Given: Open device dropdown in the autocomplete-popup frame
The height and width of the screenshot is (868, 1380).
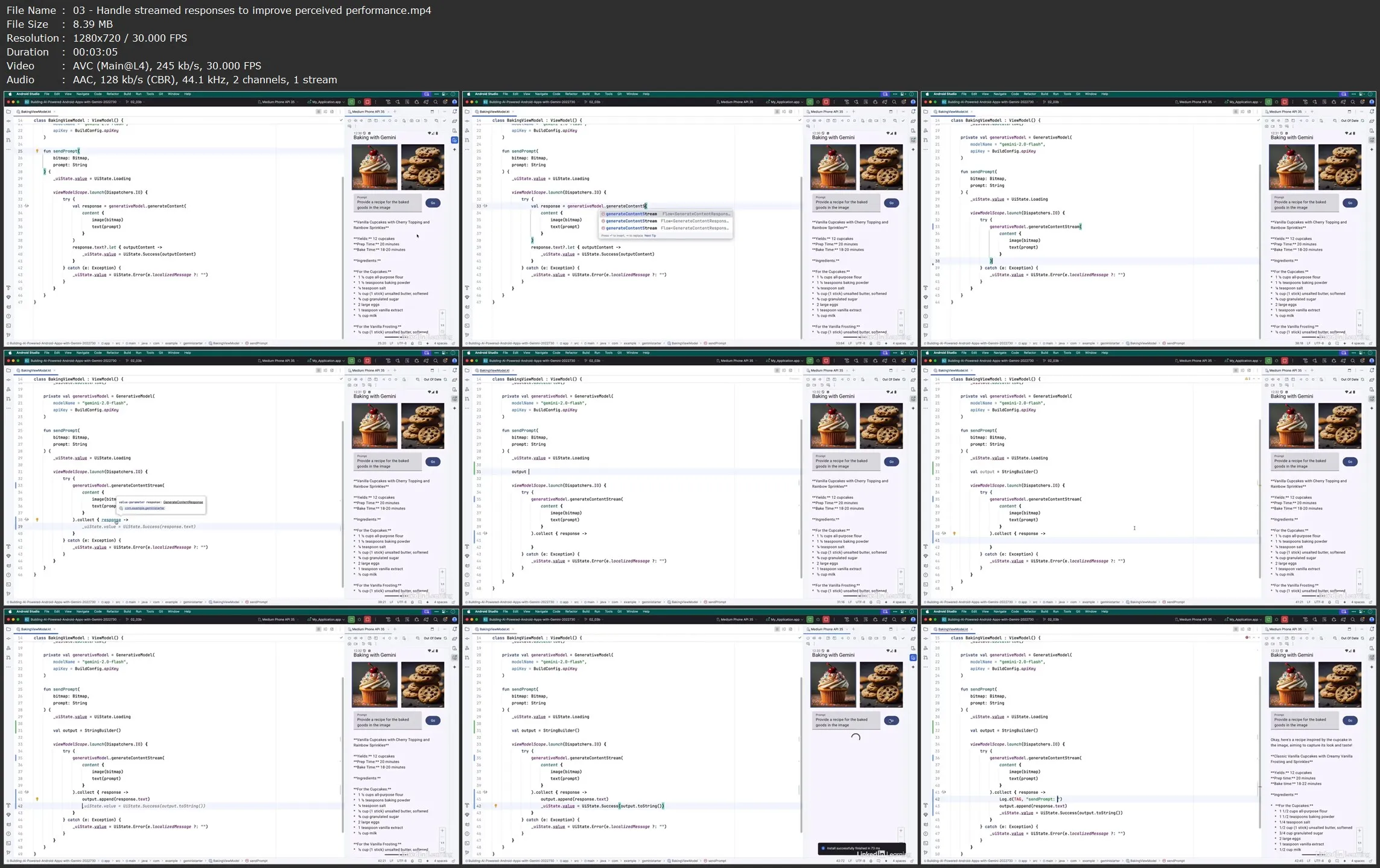Looking at the screenshot, I should pyautogui.click(x=737, y=102).
